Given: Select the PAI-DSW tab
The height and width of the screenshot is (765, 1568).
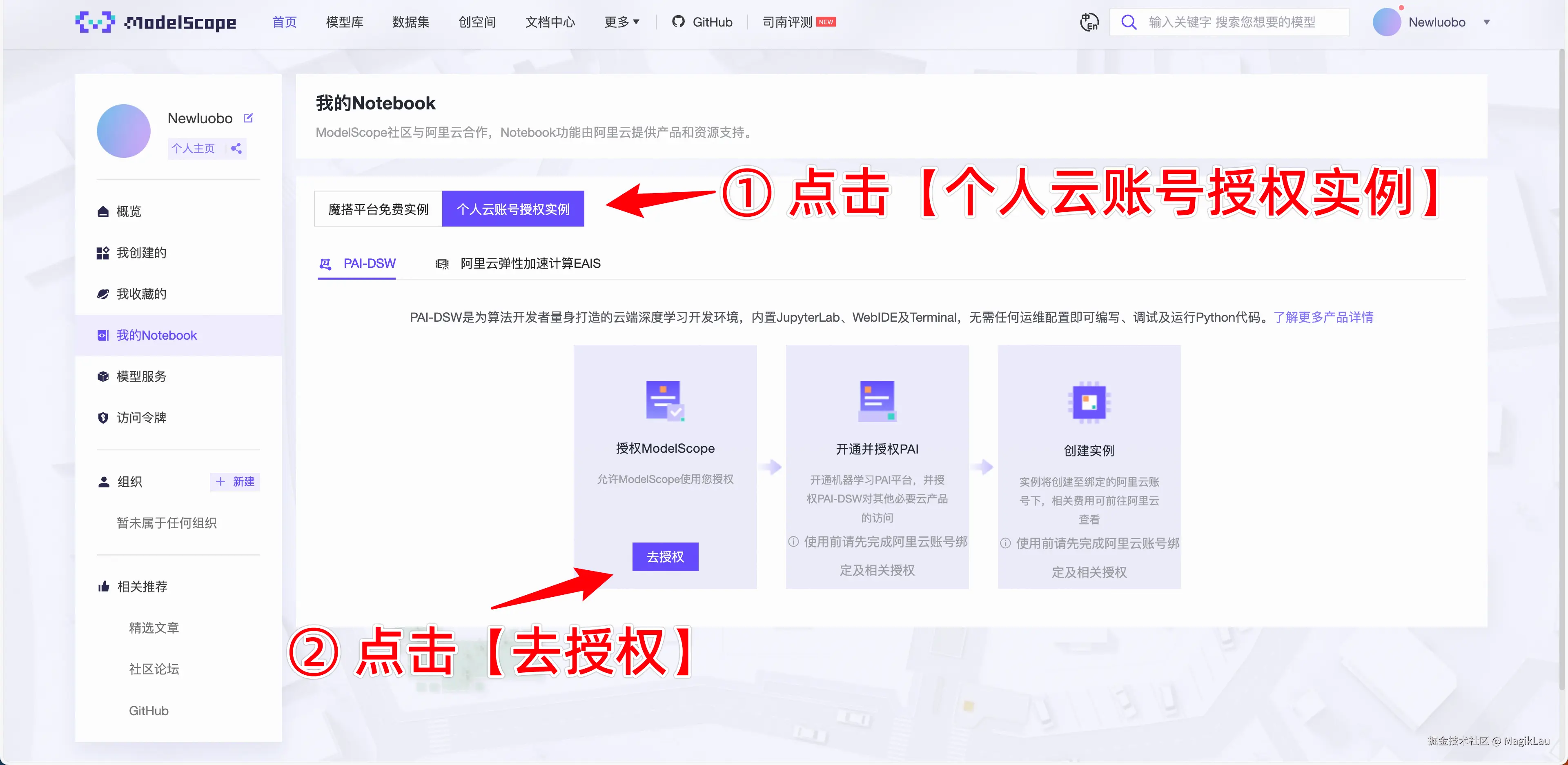Looking at the screenshot, I should (369, 264).
